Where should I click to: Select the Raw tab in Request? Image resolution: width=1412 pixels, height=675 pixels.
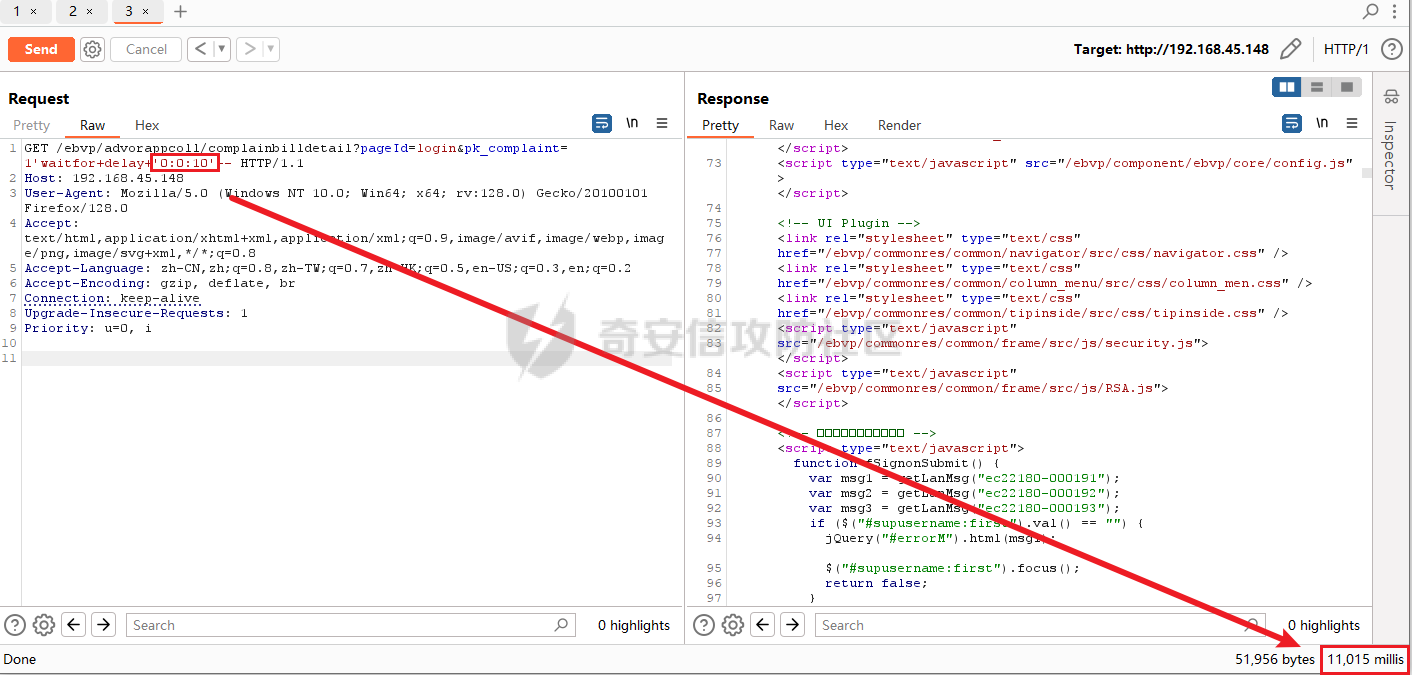click(92, 125)
